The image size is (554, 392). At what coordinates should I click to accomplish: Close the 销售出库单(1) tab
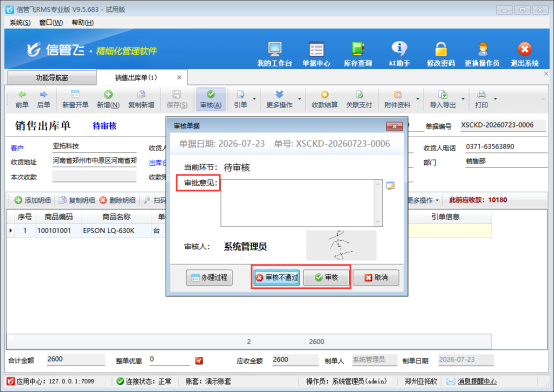pyautogui.click(x=179, y=77)
